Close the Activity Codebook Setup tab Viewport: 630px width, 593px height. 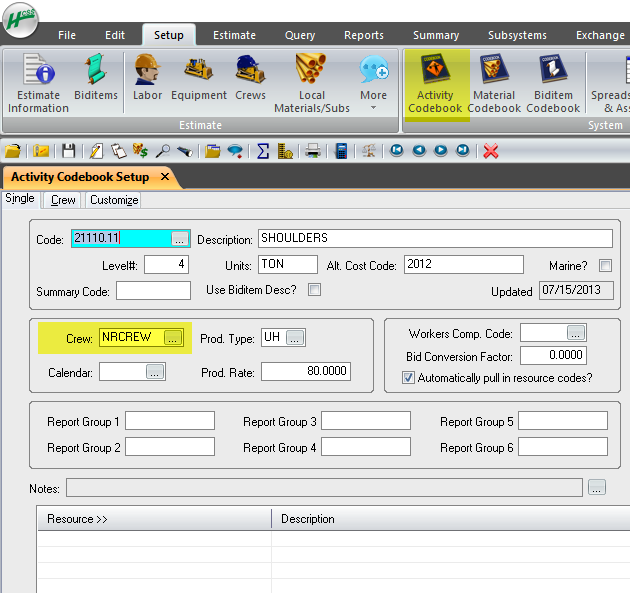165,177
